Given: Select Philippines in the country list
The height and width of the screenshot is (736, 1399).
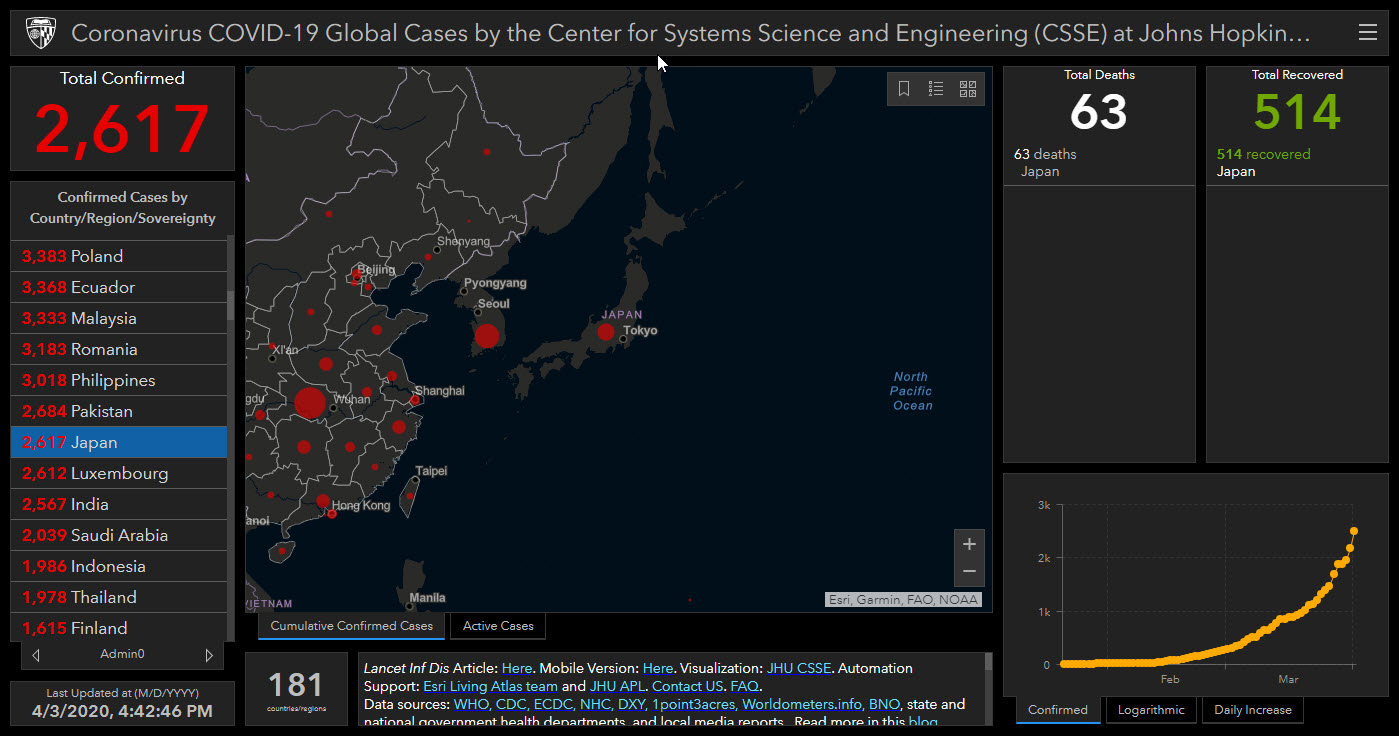Looking at the screenshot, I should click(119, 380).
